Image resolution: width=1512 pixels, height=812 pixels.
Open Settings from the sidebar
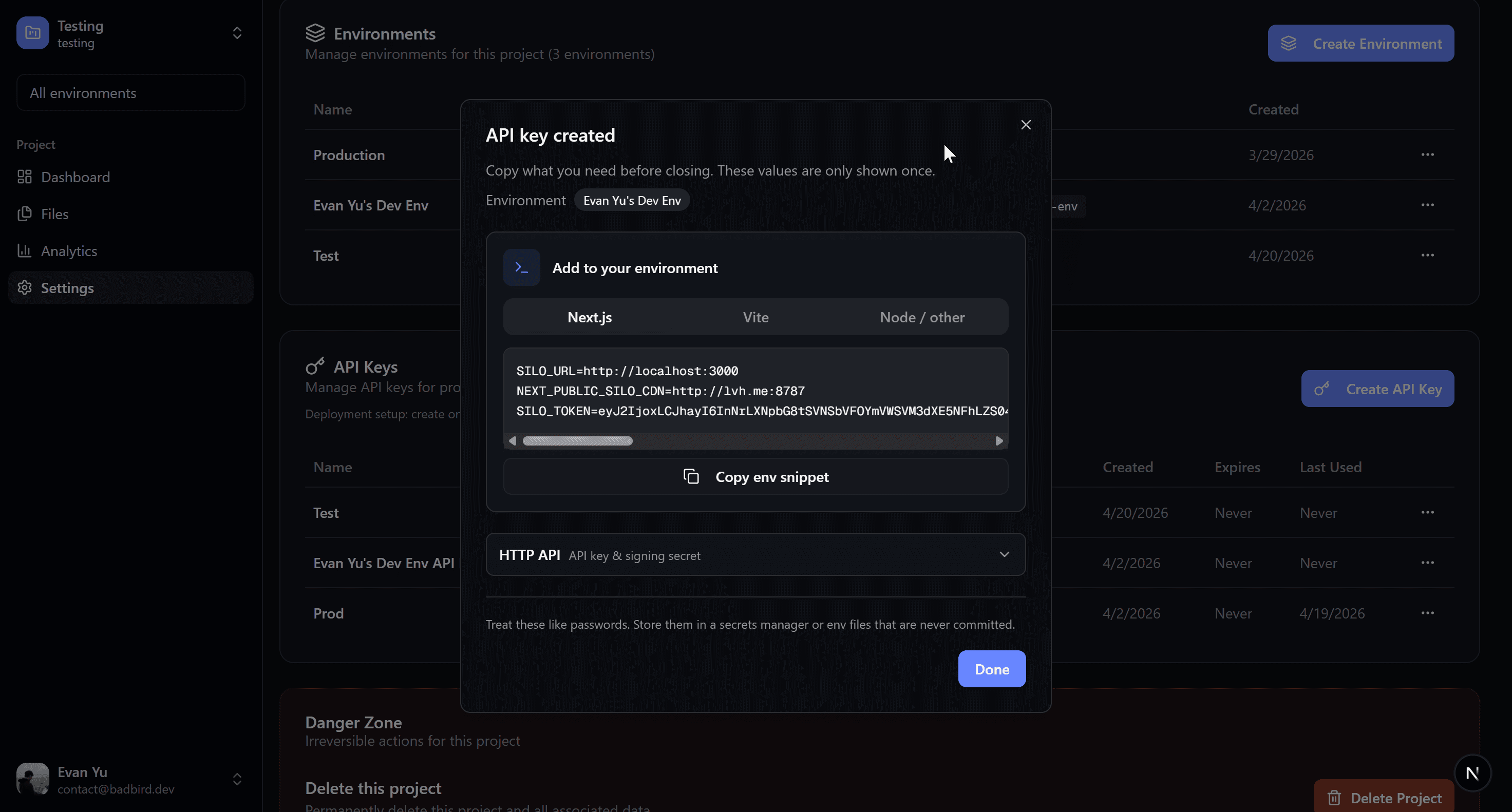[x=130, y=287]
